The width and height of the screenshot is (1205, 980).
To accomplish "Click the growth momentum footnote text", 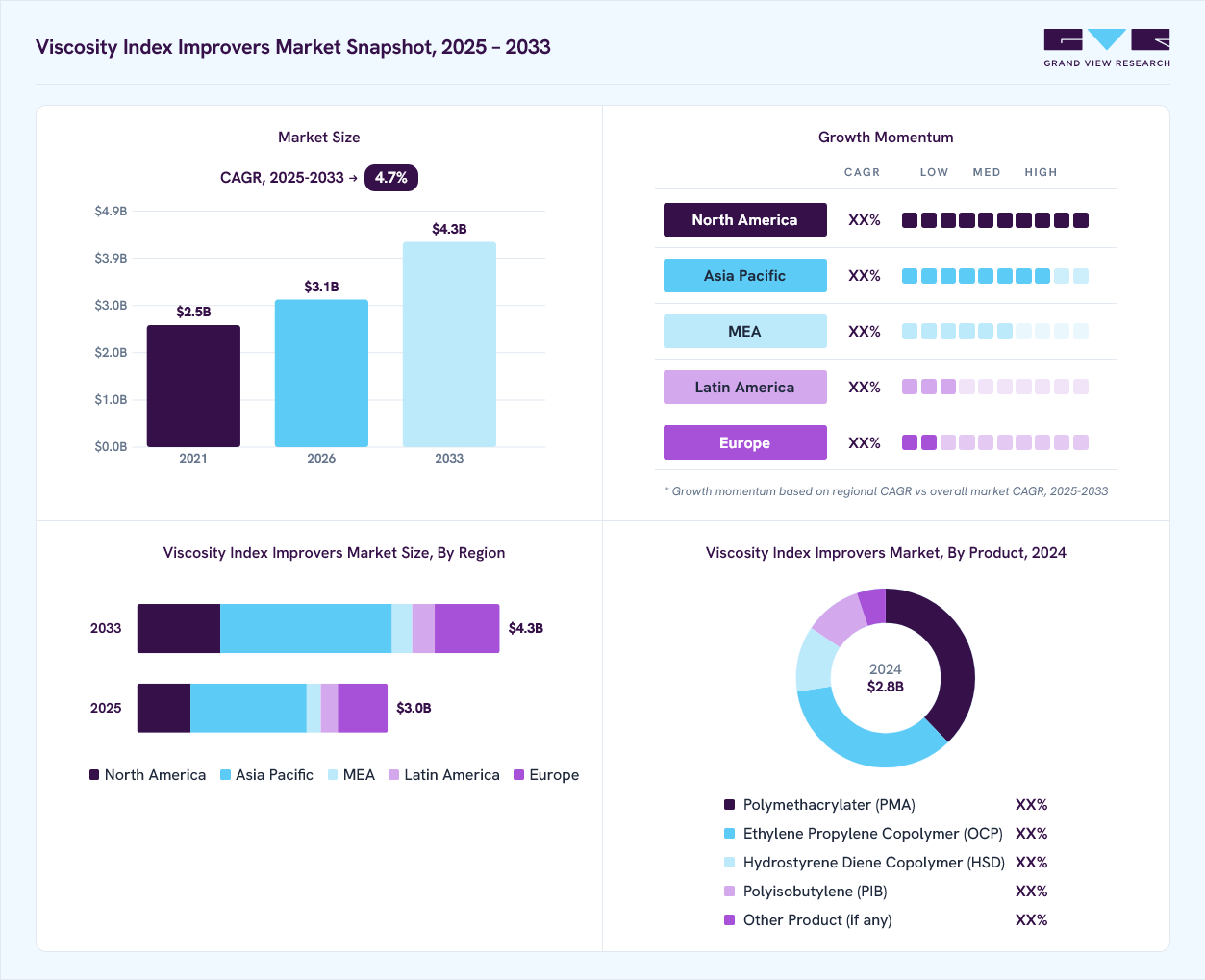I will coord(886,491).
